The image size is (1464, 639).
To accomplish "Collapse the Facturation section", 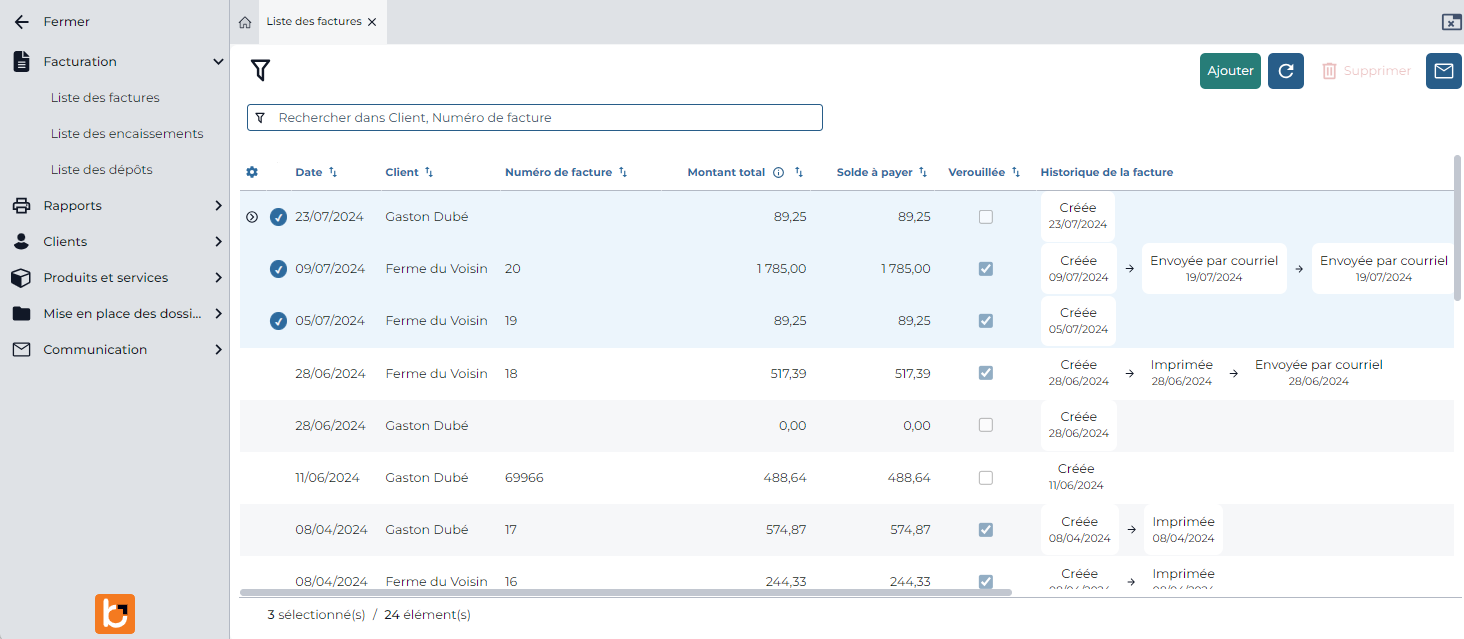I will [218, 62].
